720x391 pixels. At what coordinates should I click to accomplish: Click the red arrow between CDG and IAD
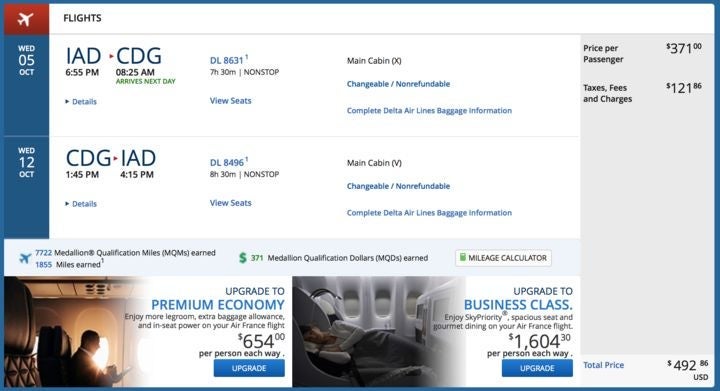[x=115, y=159]
